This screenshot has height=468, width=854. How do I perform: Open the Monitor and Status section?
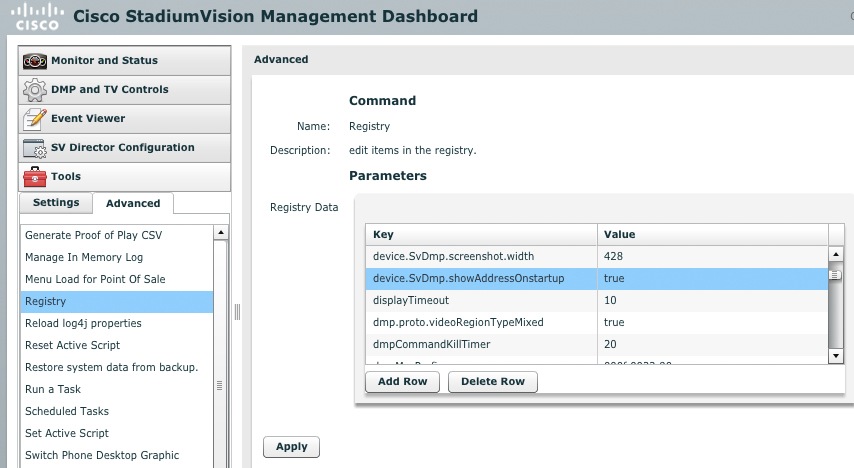point(124,61)
